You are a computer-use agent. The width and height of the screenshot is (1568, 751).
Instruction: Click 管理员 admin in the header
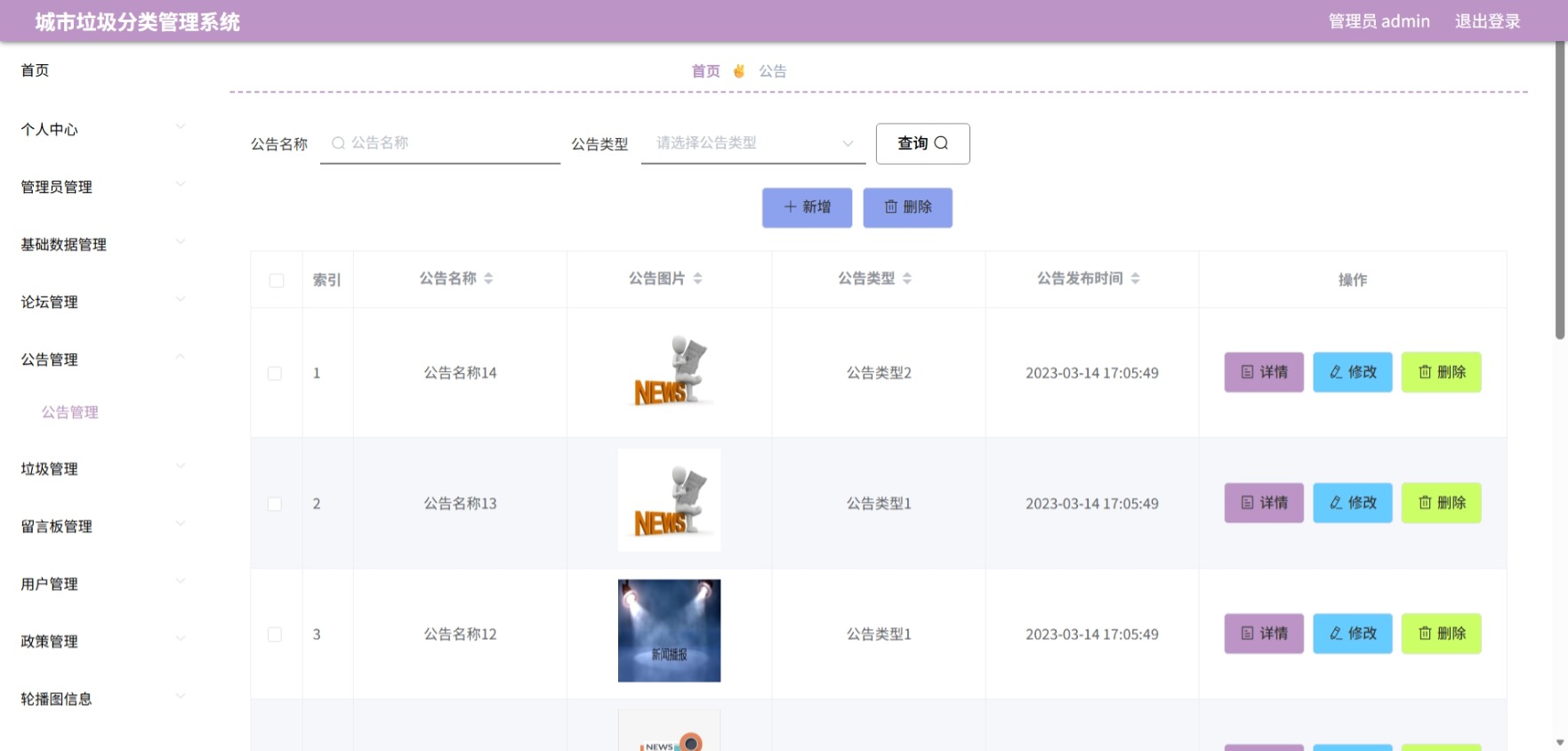click(x=1379, y=21)
